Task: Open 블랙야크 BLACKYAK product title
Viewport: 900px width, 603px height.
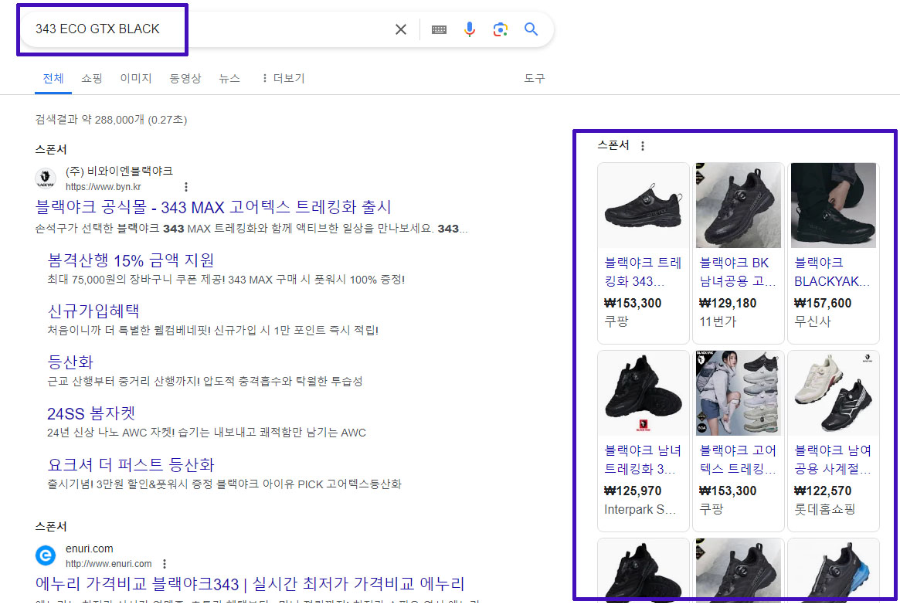Action: coord(832,272)
